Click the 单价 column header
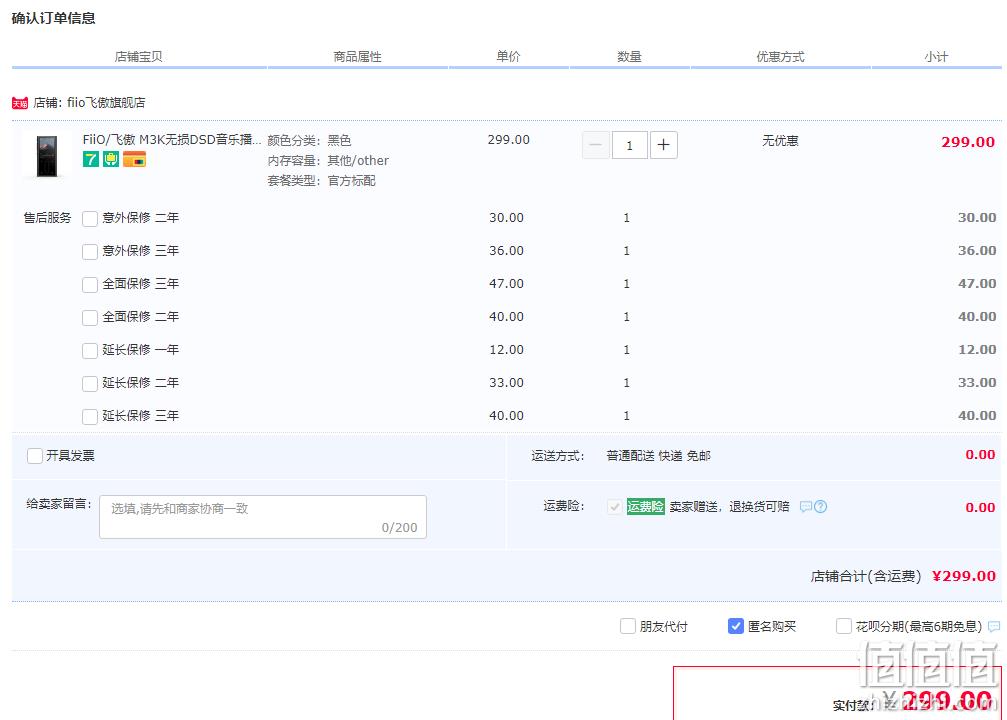 click(x=508, y=57)
